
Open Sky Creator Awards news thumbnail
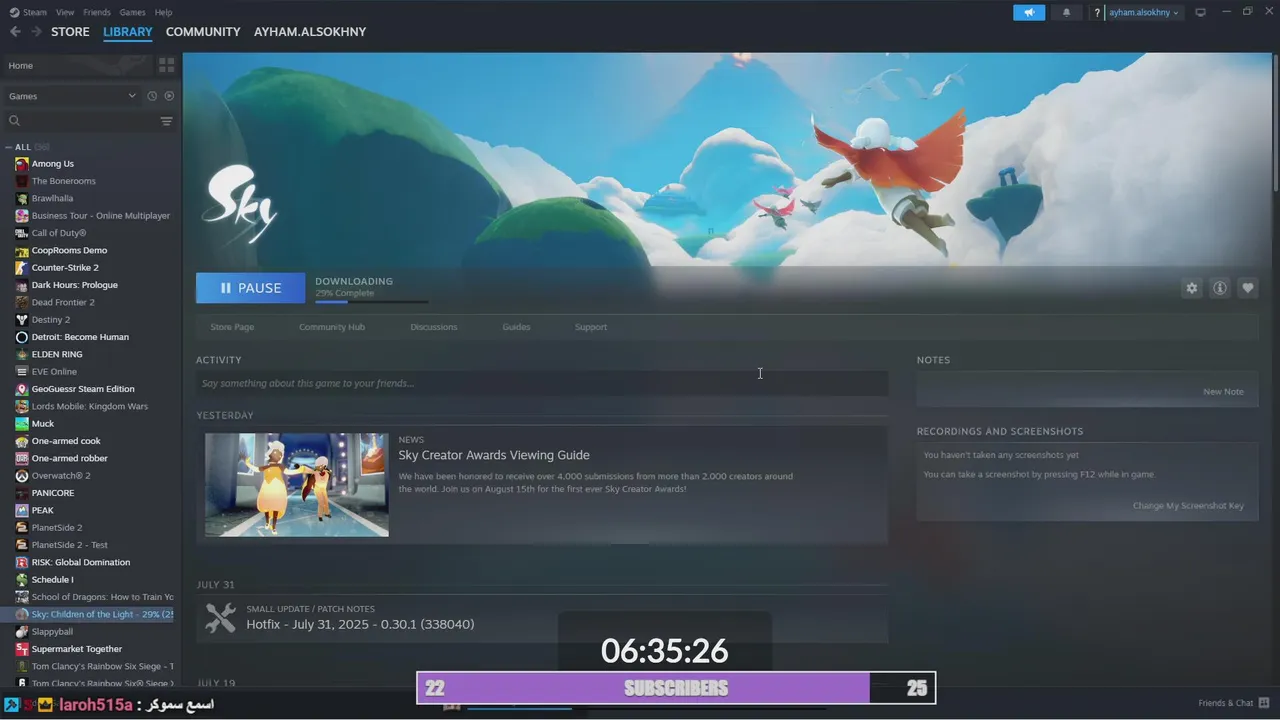tap(297, 485)
